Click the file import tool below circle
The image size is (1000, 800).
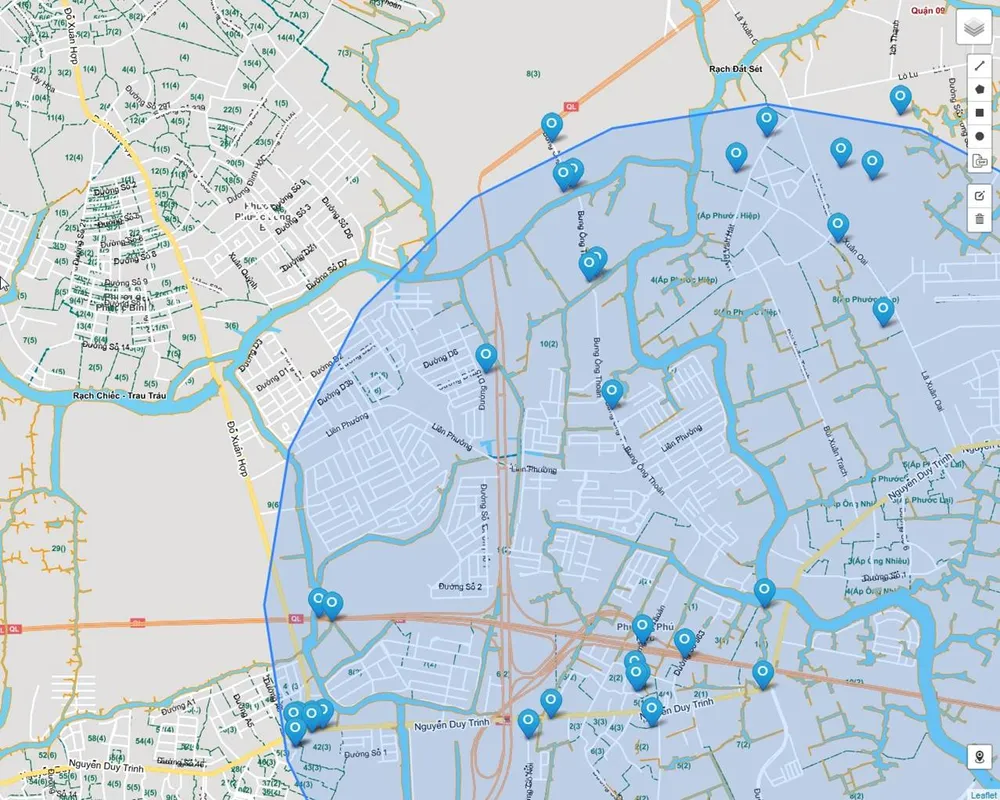pos(980,160)
